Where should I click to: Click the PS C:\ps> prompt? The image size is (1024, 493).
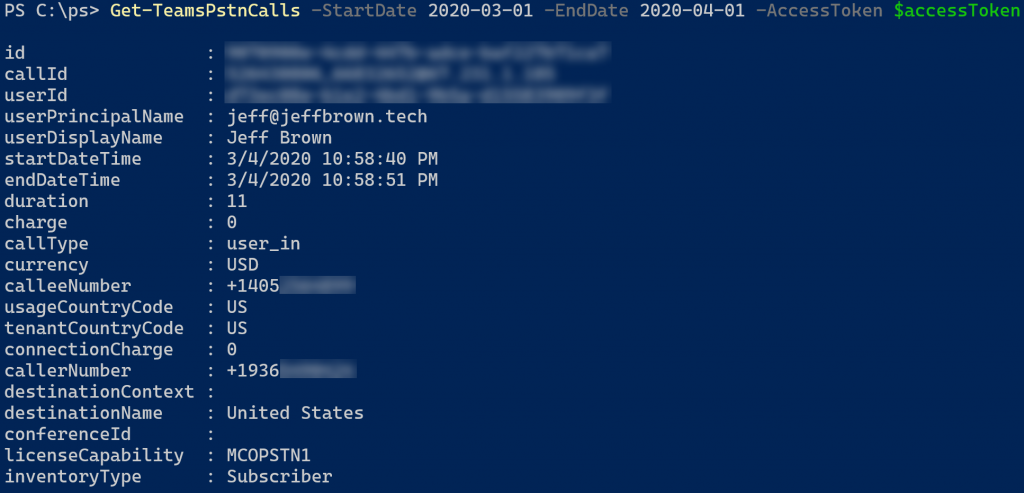tap(52, 11)
